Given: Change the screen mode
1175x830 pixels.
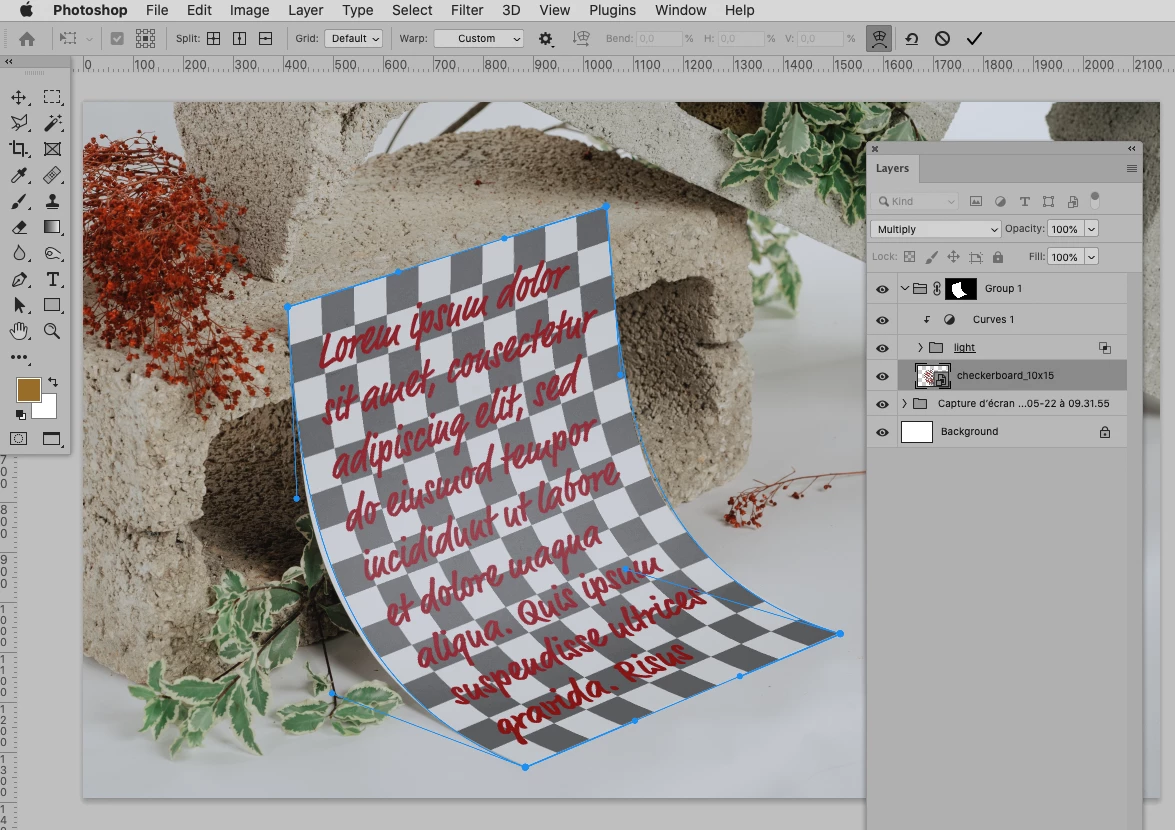Looking at the screenshot, I should point(52,439).
